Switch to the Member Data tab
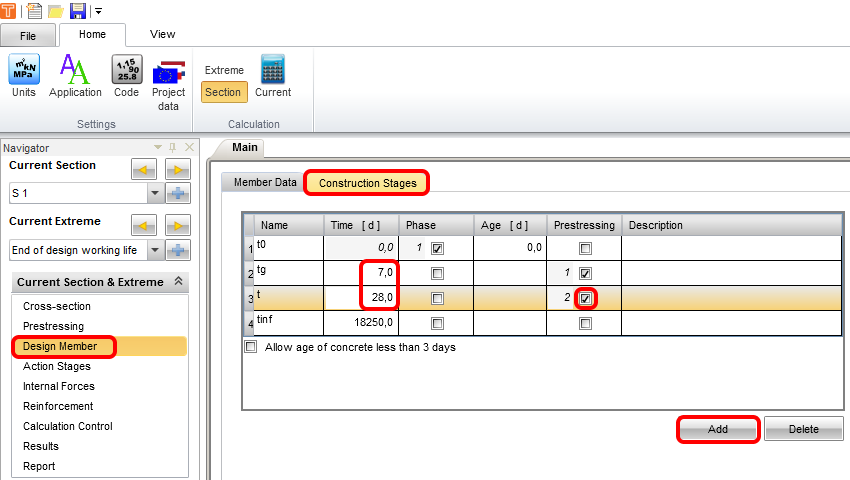Screen dimensions: 850x480 pos(265,183)
